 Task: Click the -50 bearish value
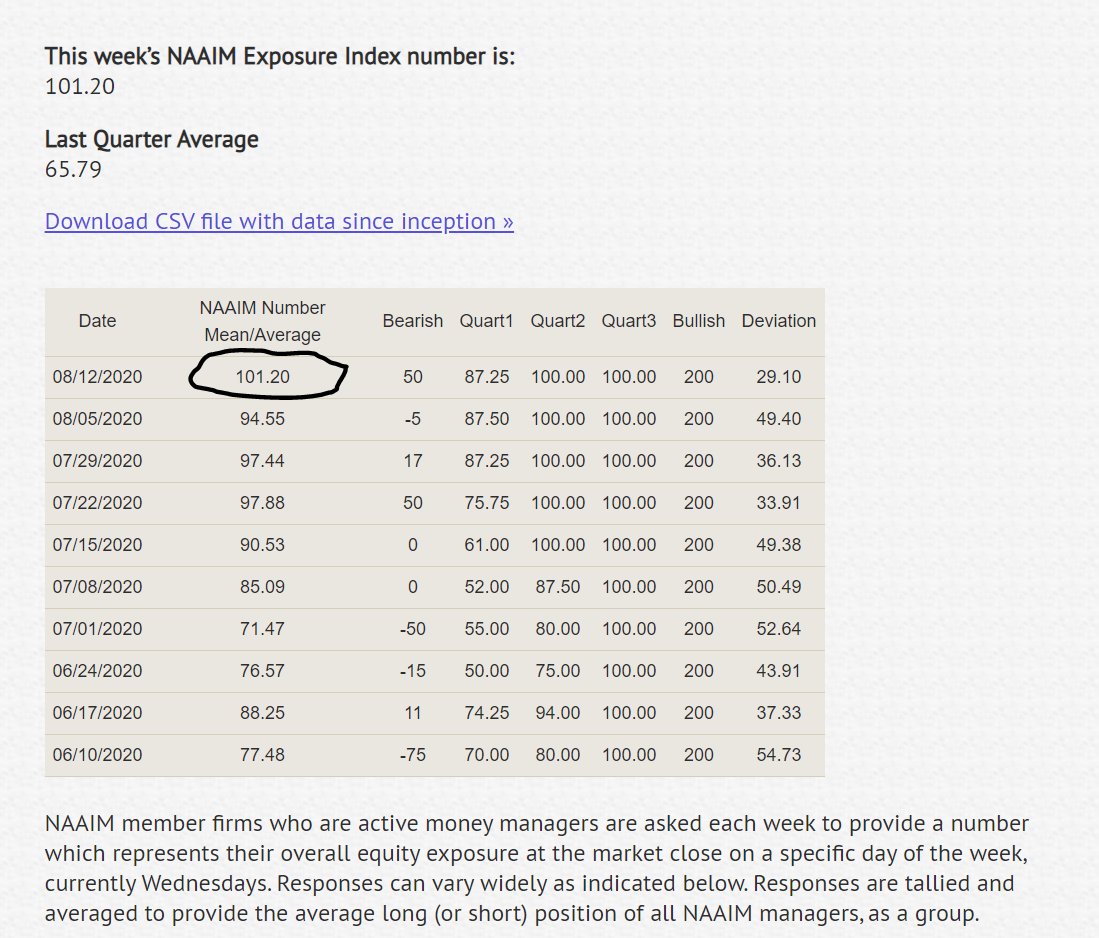pyautogui.click(x=413, y=630)
